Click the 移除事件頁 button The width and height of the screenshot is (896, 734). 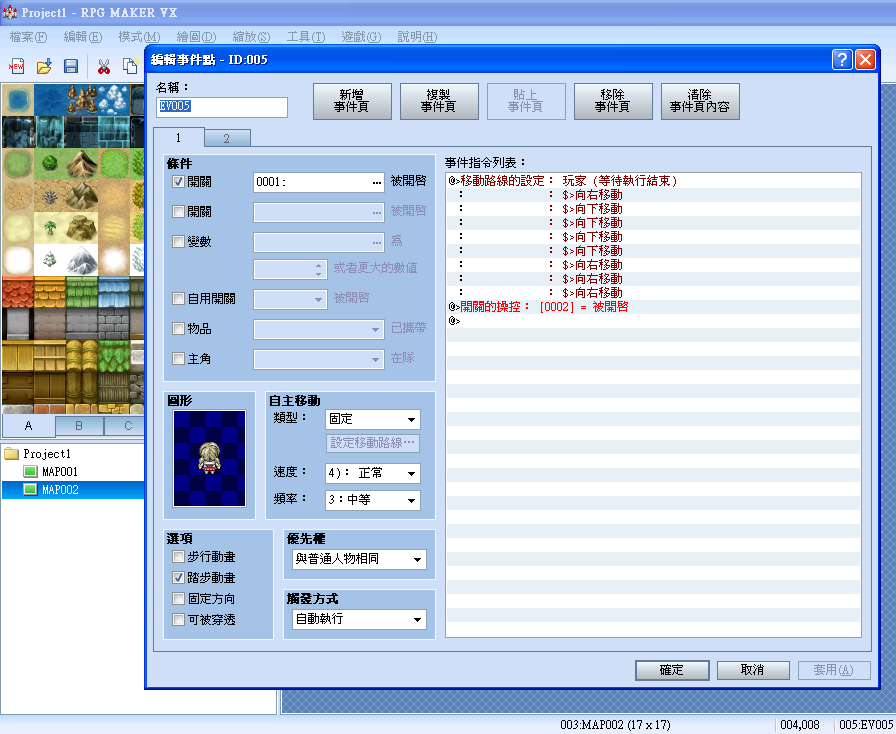pyautogui.click(x=613, y=101)
